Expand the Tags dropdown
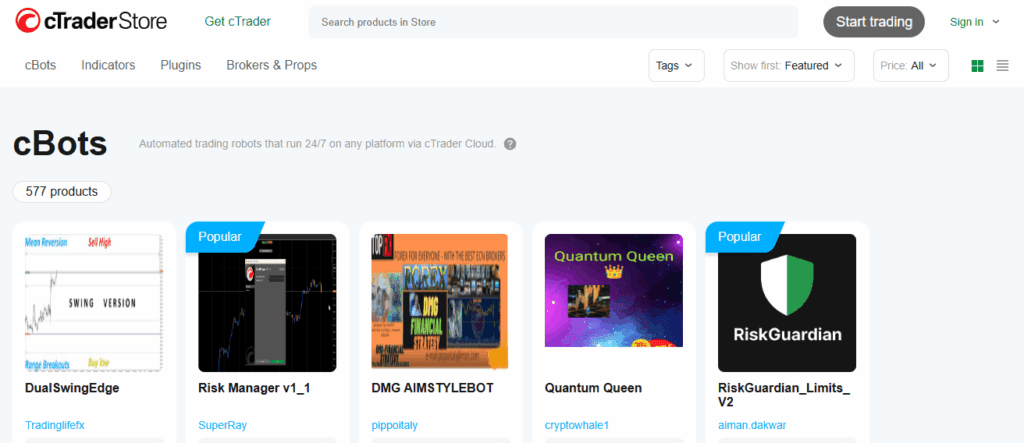1024x443 pixels. coord(676,65)
